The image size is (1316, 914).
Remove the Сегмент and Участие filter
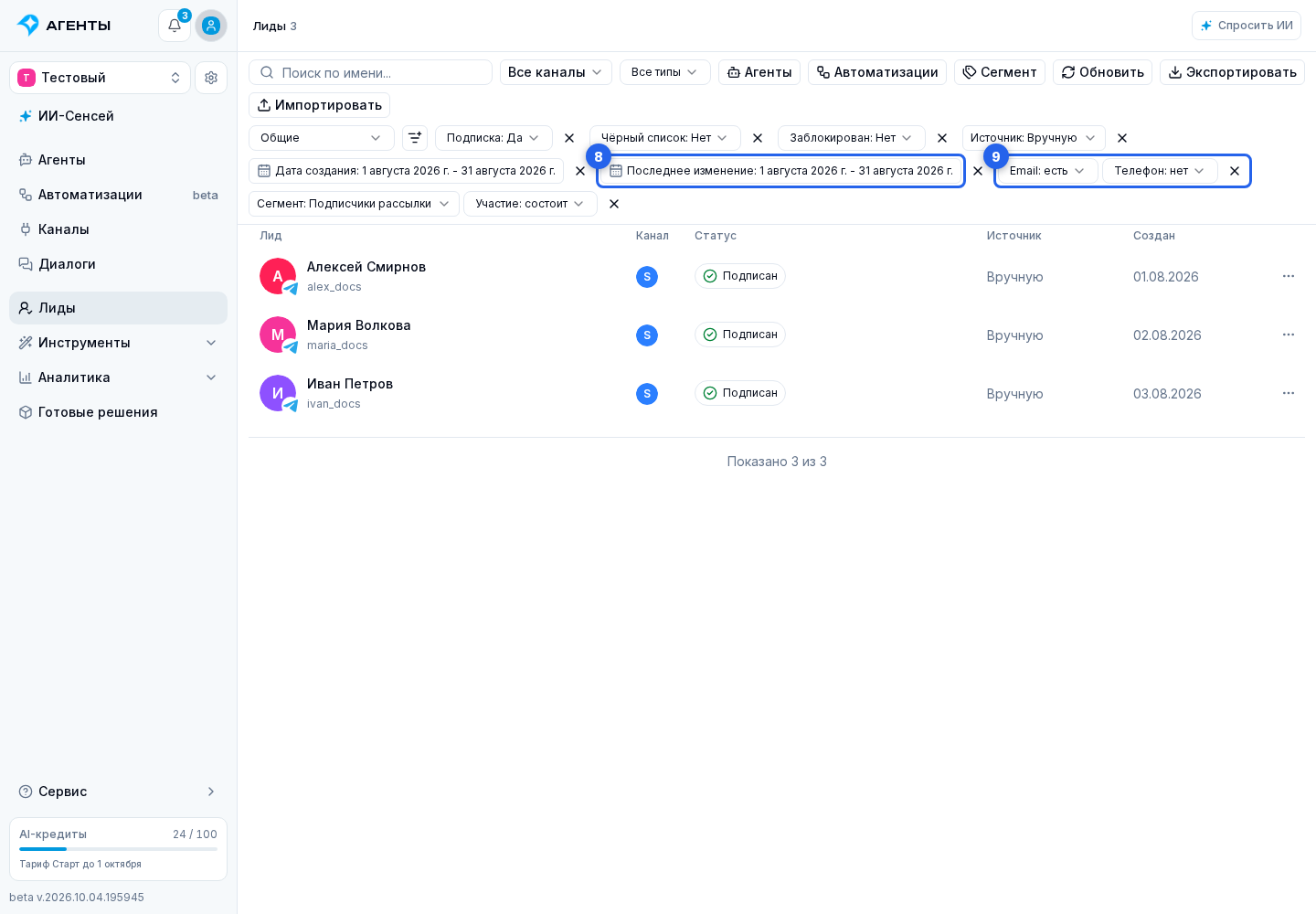(x=614, y=204)
